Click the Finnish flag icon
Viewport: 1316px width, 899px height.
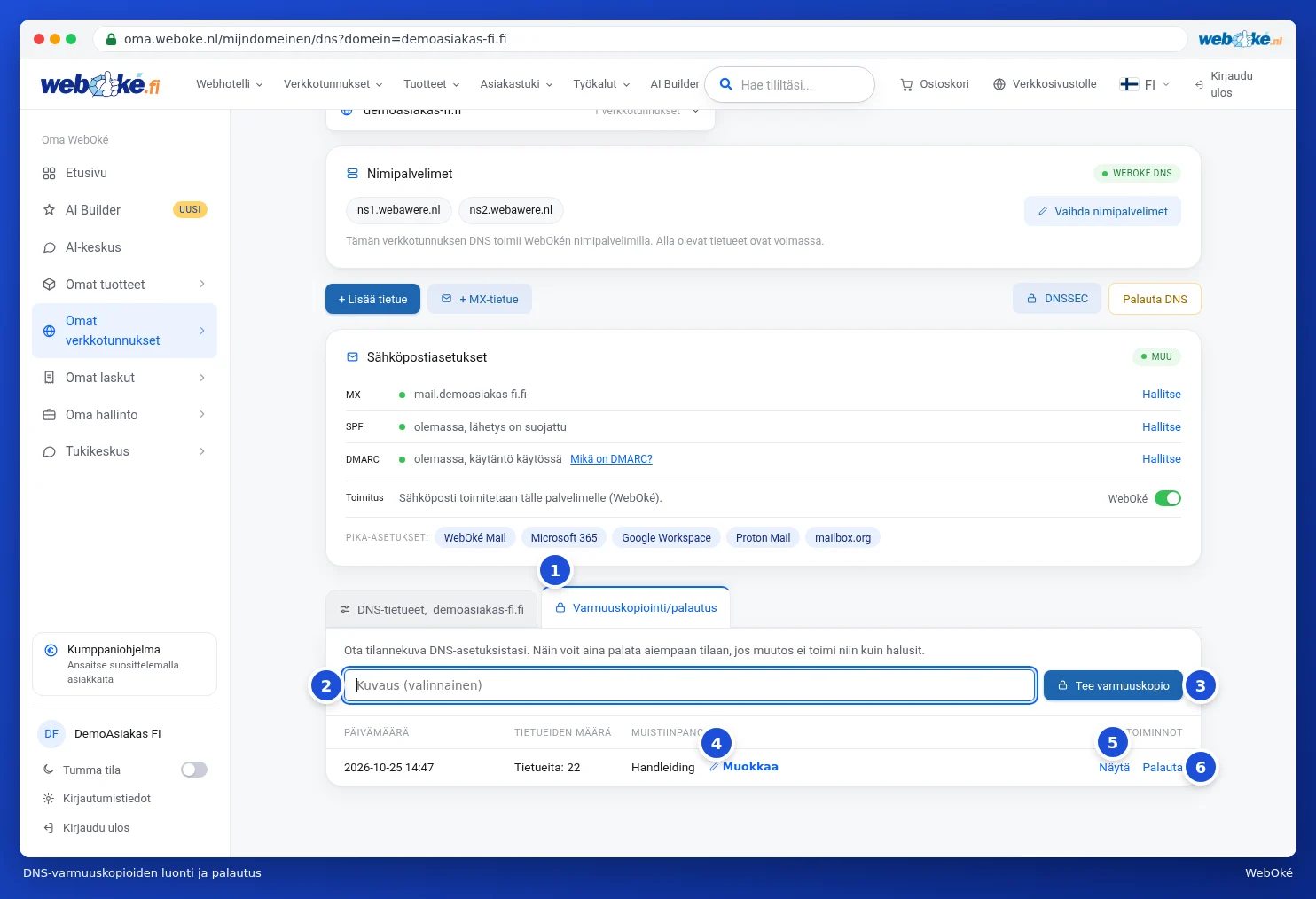point(1129,84)
